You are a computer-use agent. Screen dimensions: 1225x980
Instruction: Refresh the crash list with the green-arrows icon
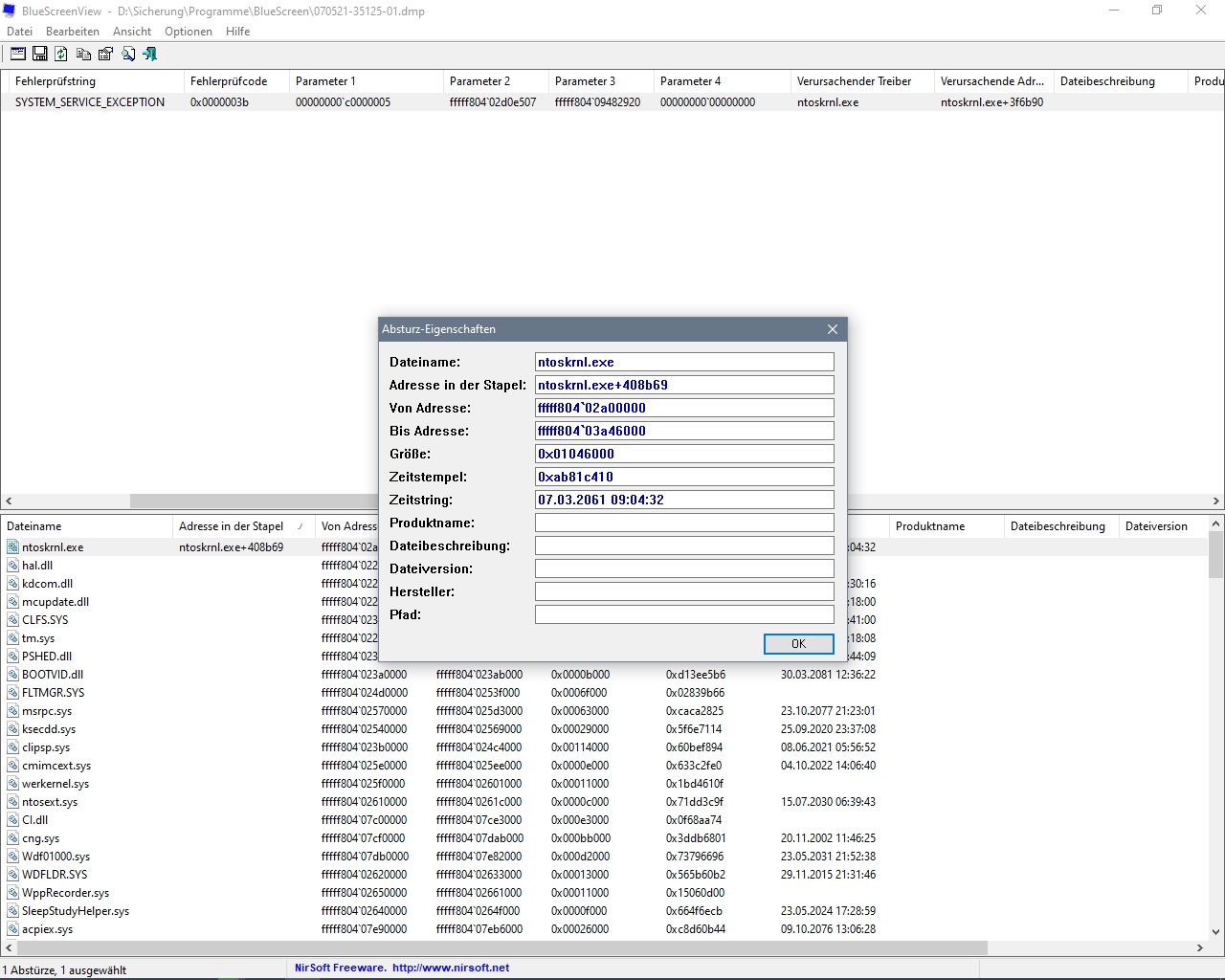(61, 54)
